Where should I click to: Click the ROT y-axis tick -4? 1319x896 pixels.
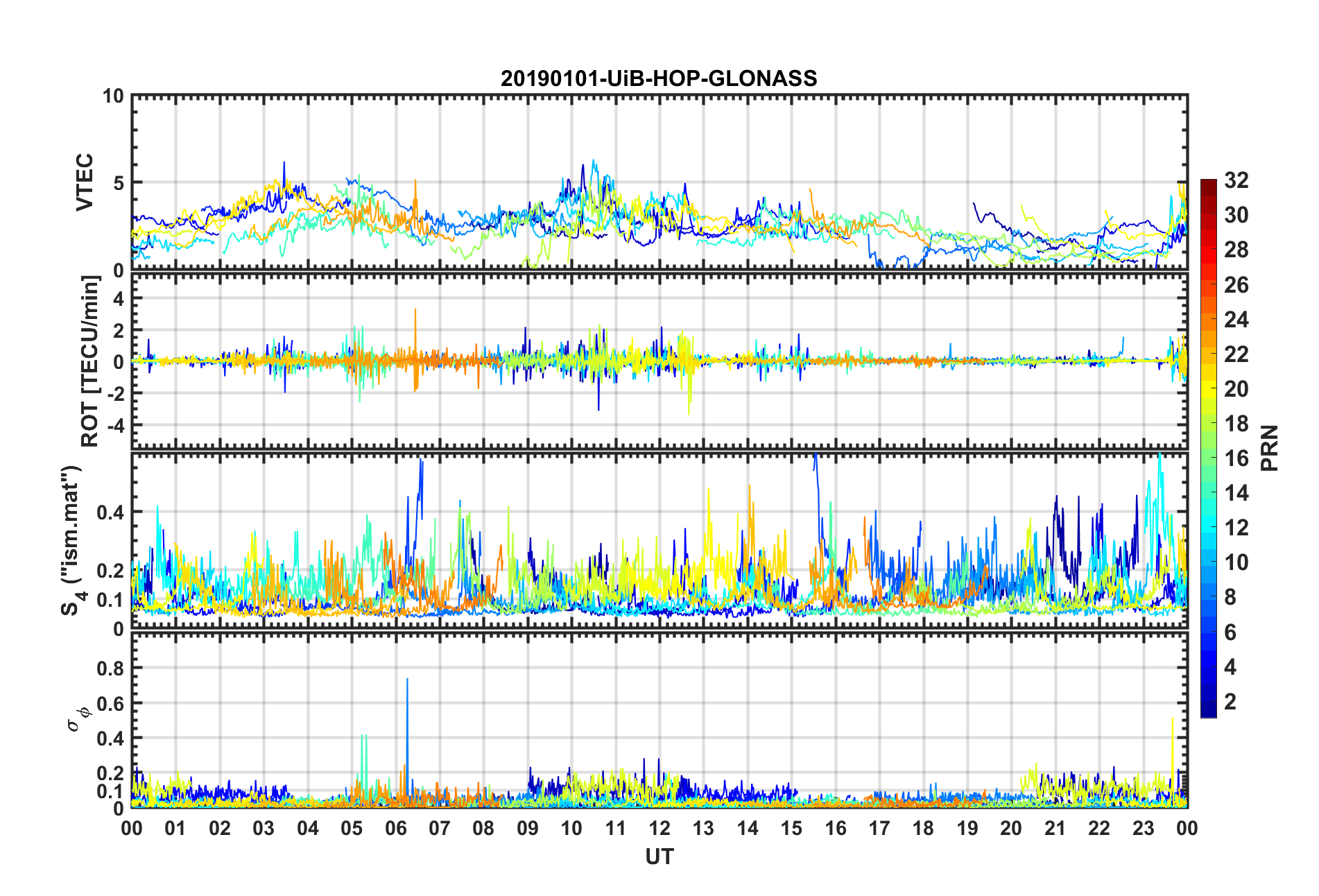[114, 424]
